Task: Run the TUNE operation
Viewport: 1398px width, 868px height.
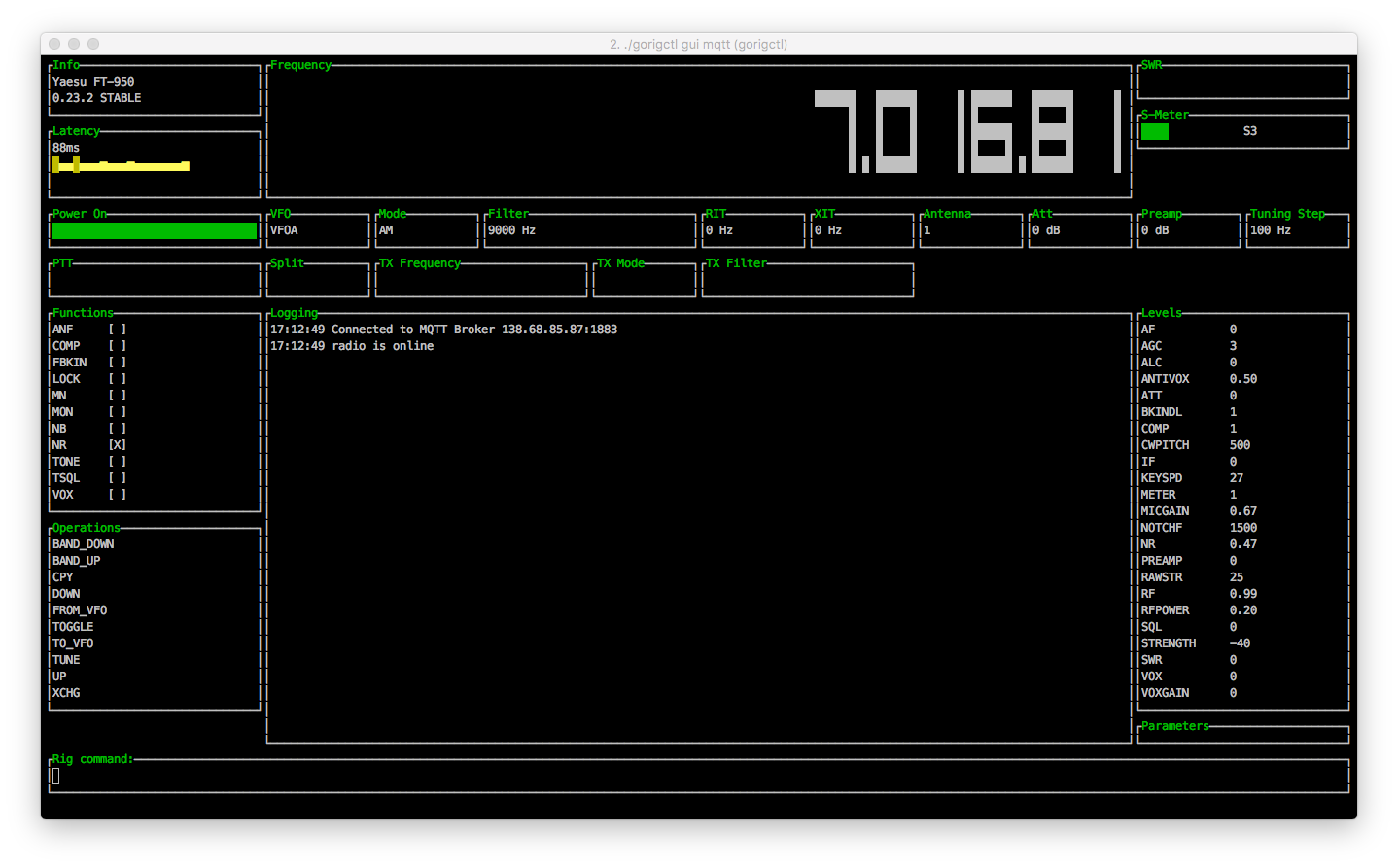Action: pos(66,660)
